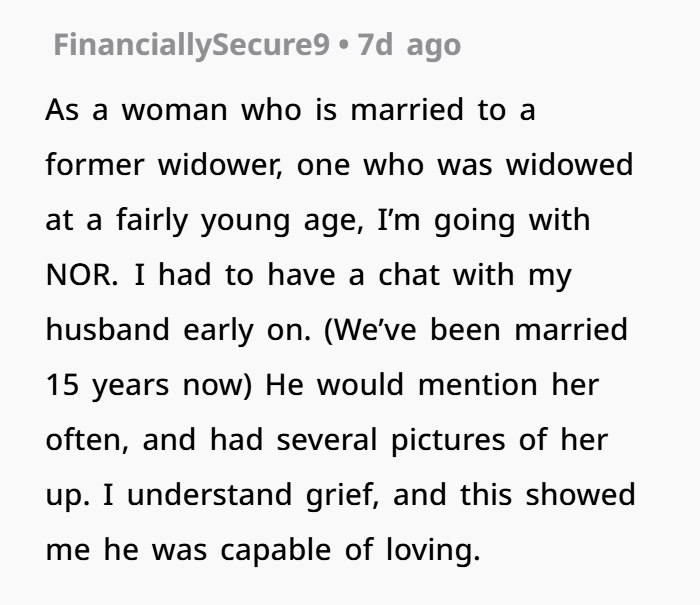
Task: Click the bullet separator after the username
Action: (343, 46)
